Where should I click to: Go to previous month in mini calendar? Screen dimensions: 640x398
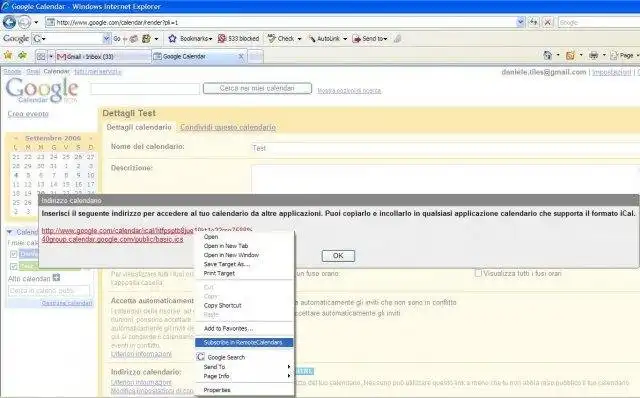(x=16, y=138)
